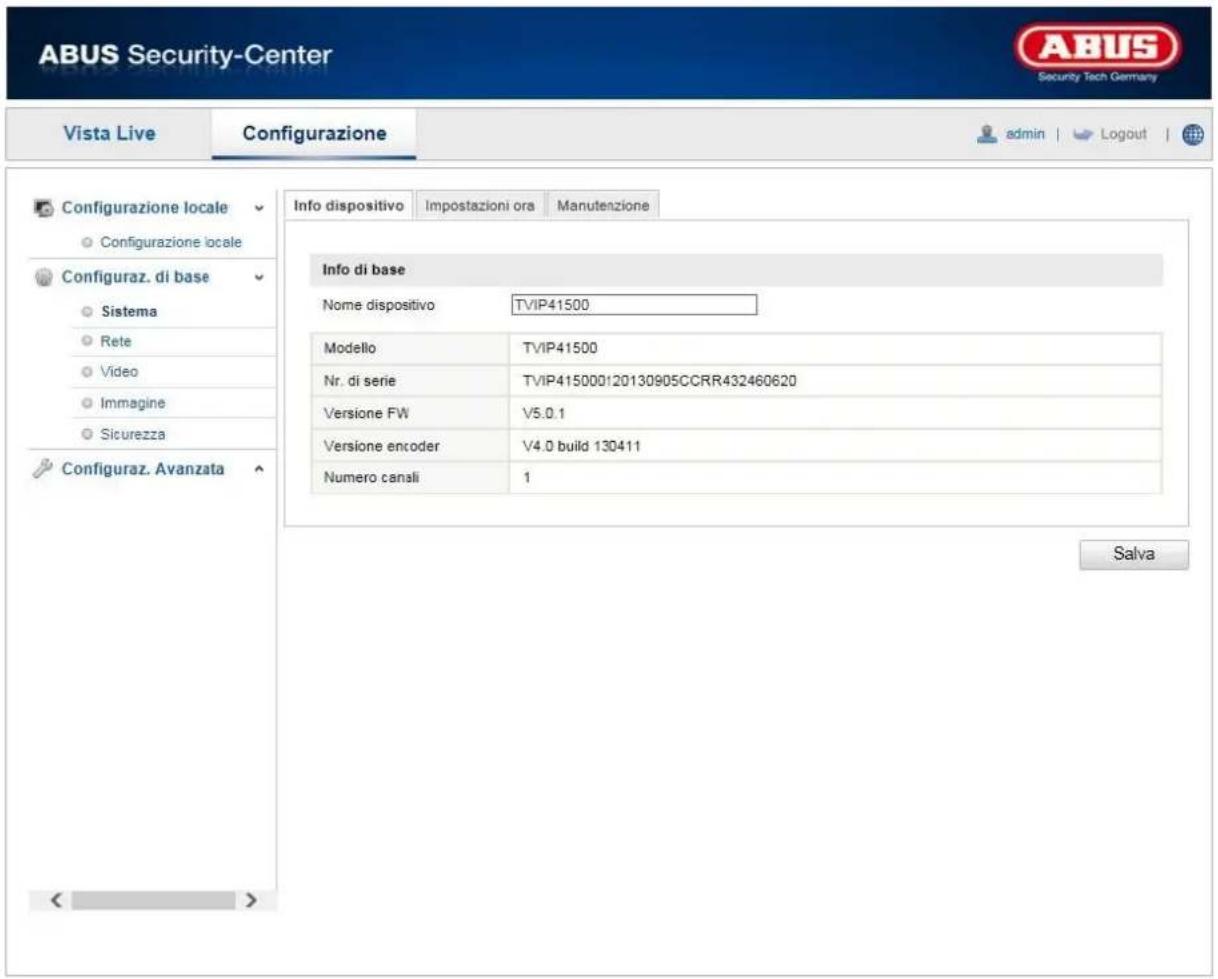Click the sidebar horizontal scrollbar track
The height and width of the screenshot is (979, 1218).
point(156,901)
